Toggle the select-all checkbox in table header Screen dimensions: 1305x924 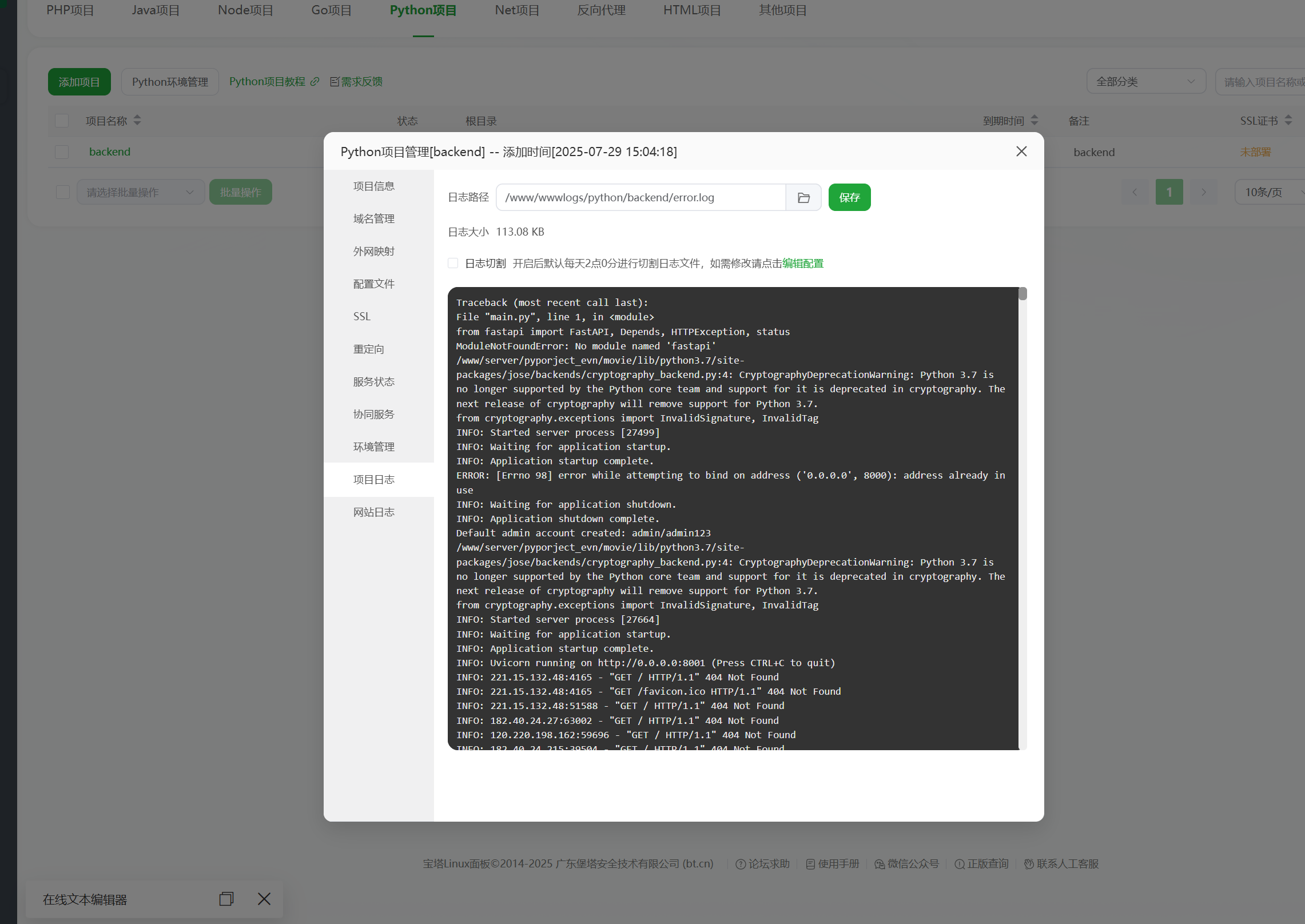point(62,121)
